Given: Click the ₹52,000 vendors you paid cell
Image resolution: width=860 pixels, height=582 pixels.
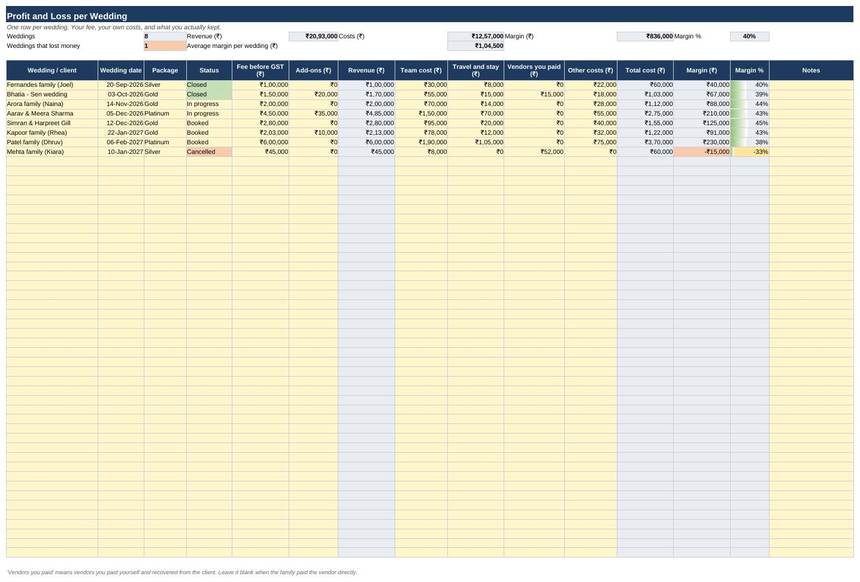Looking at the screenshot, I should tap(534, 151).
